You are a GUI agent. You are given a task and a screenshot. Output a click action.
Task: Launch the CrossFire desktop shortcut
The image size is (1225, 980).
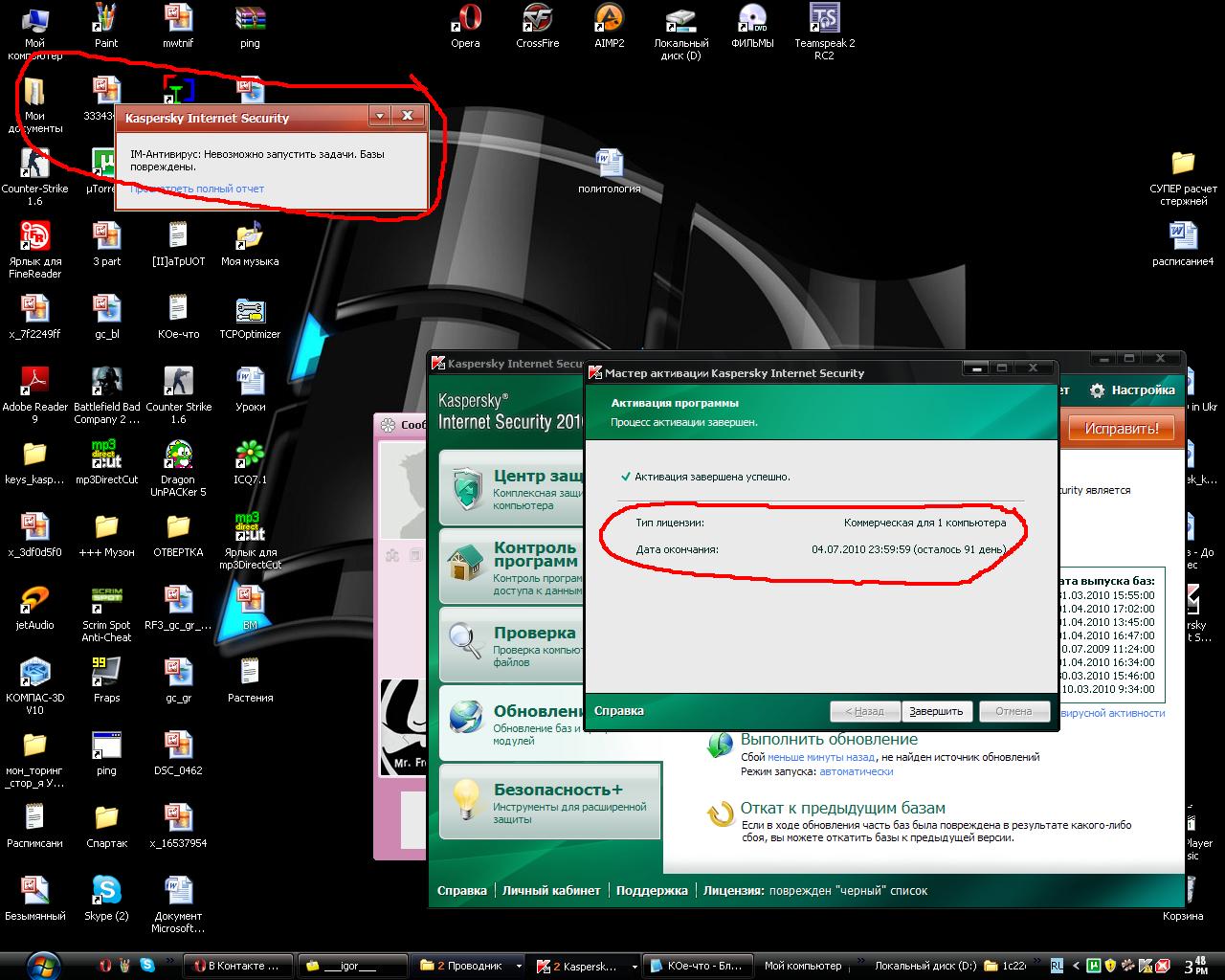pos(537,26)
